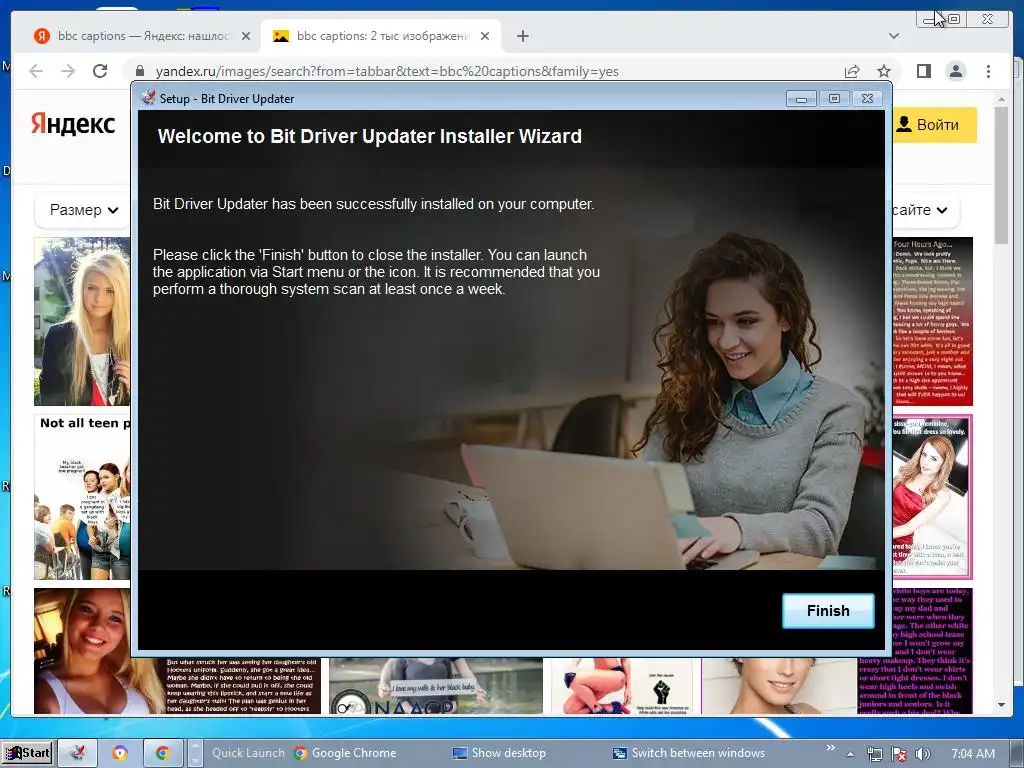This screenshot has height=768, width=1024.
Task: Open the raised fist image thumbnail
Action: [x=626, y=686]
